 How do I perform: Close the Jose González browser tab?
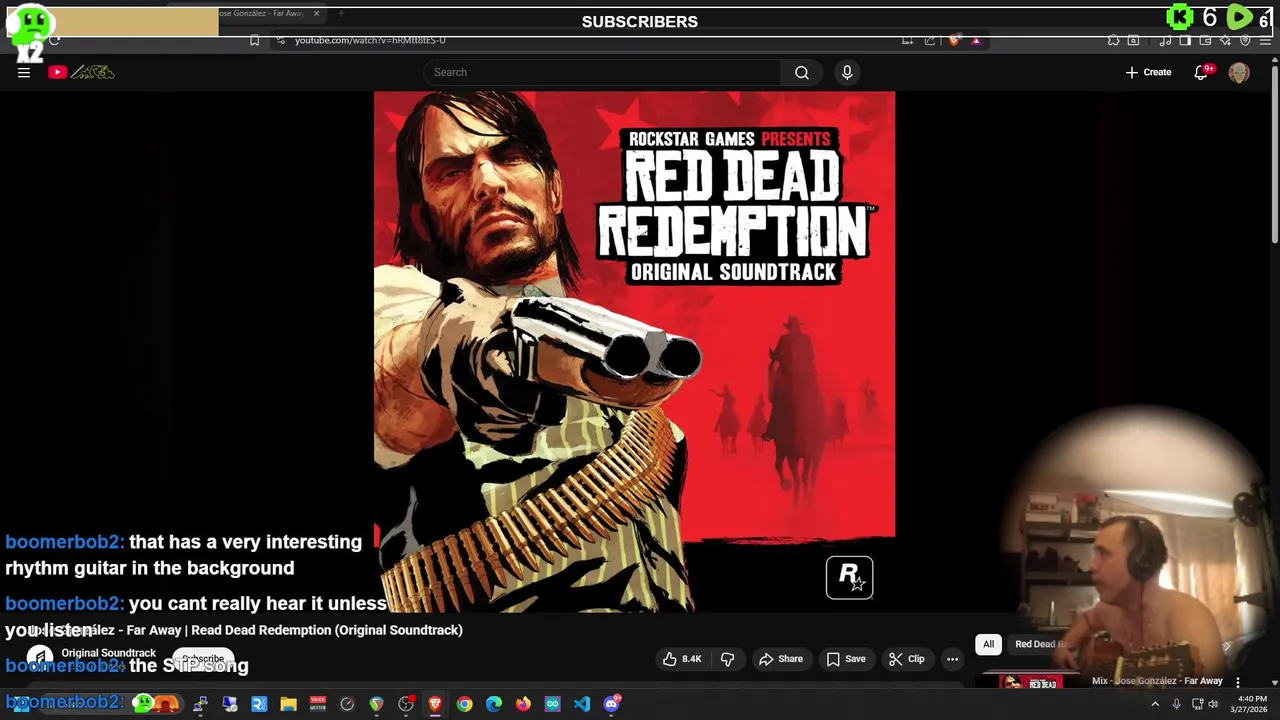317,13
